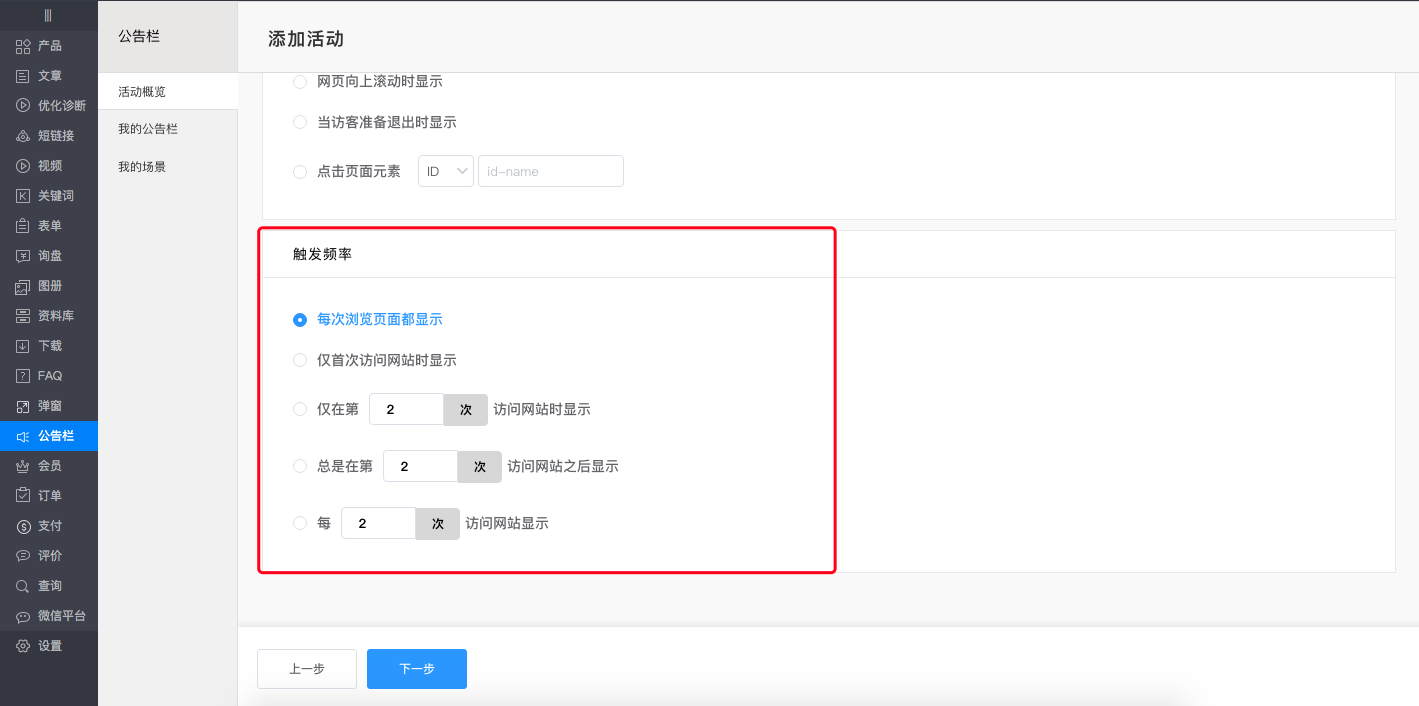The width and height of the screenshot is (1419, 706).
Task: Open the 次 selector in 总是在第 row
Action: coord(479,466)
